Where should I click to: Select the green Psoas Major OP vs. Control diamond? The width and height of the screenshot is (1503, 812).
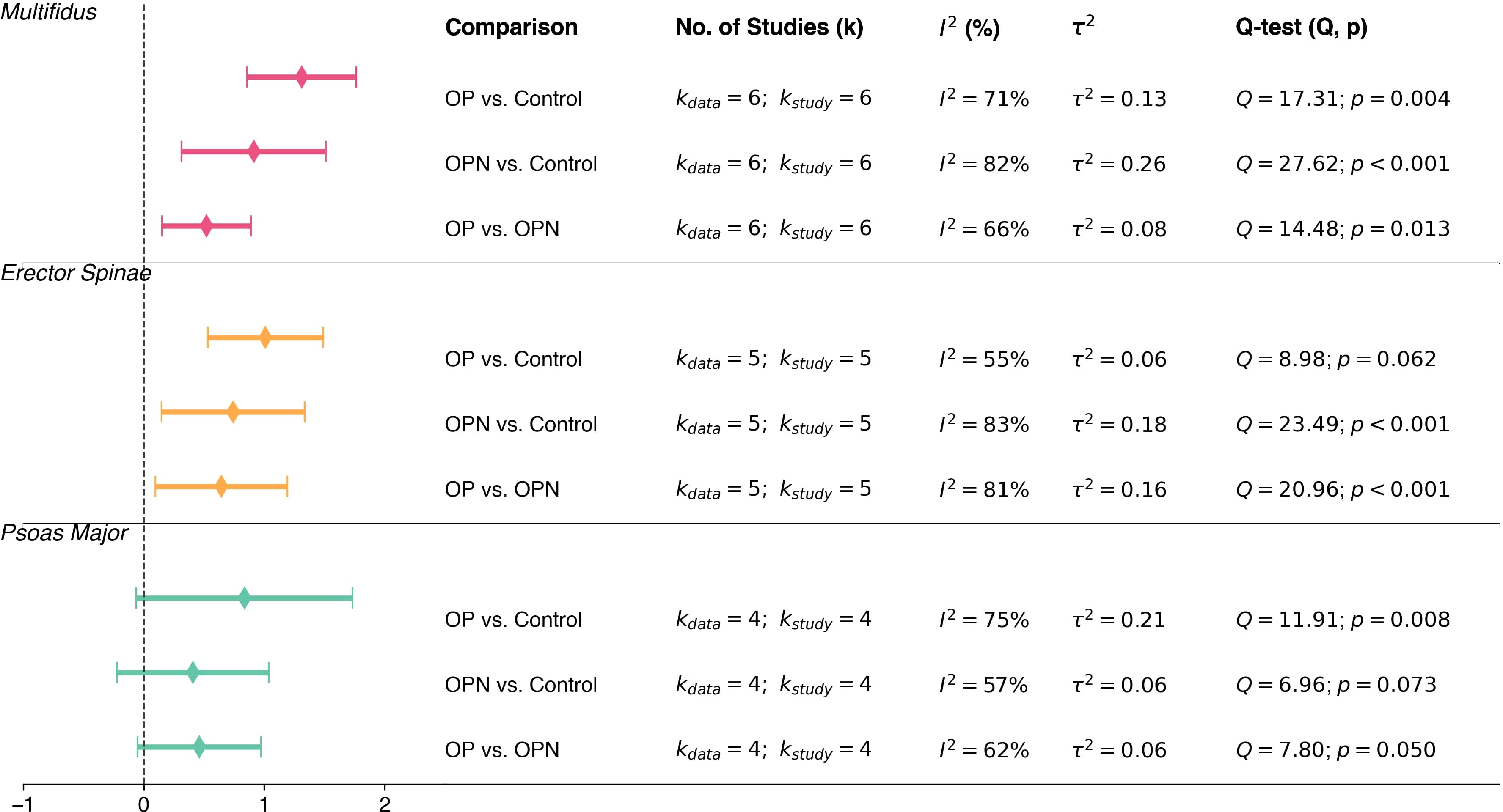[245, 598]
